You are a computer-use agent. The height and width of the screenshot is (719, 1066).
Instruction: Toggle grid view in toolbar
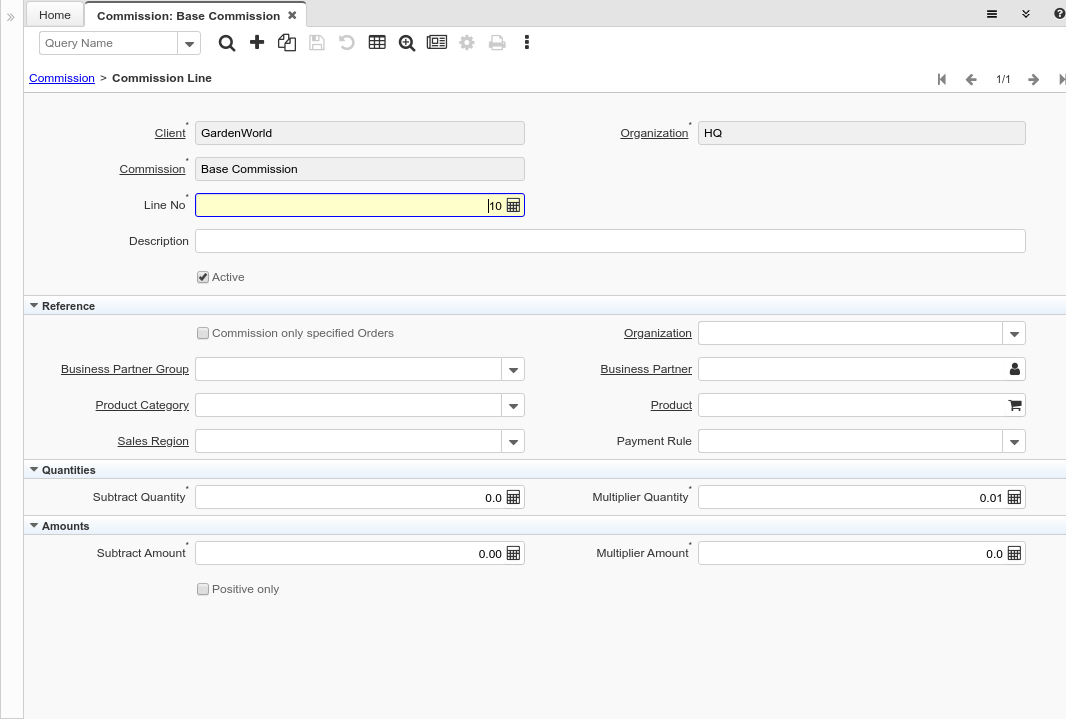coord(377,43)
